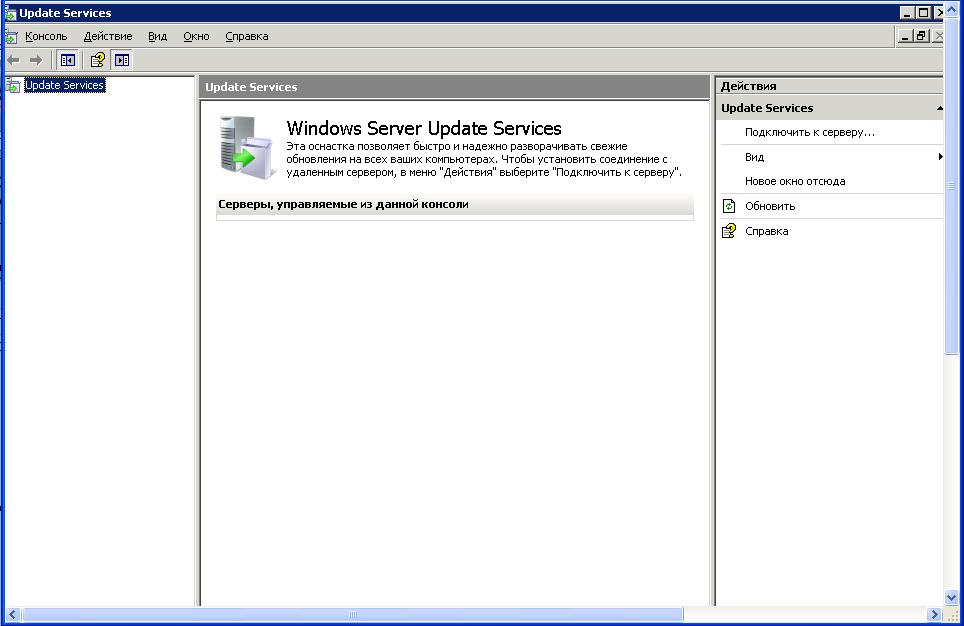Restore down the inner MMC child window

(x=920, y=37)
